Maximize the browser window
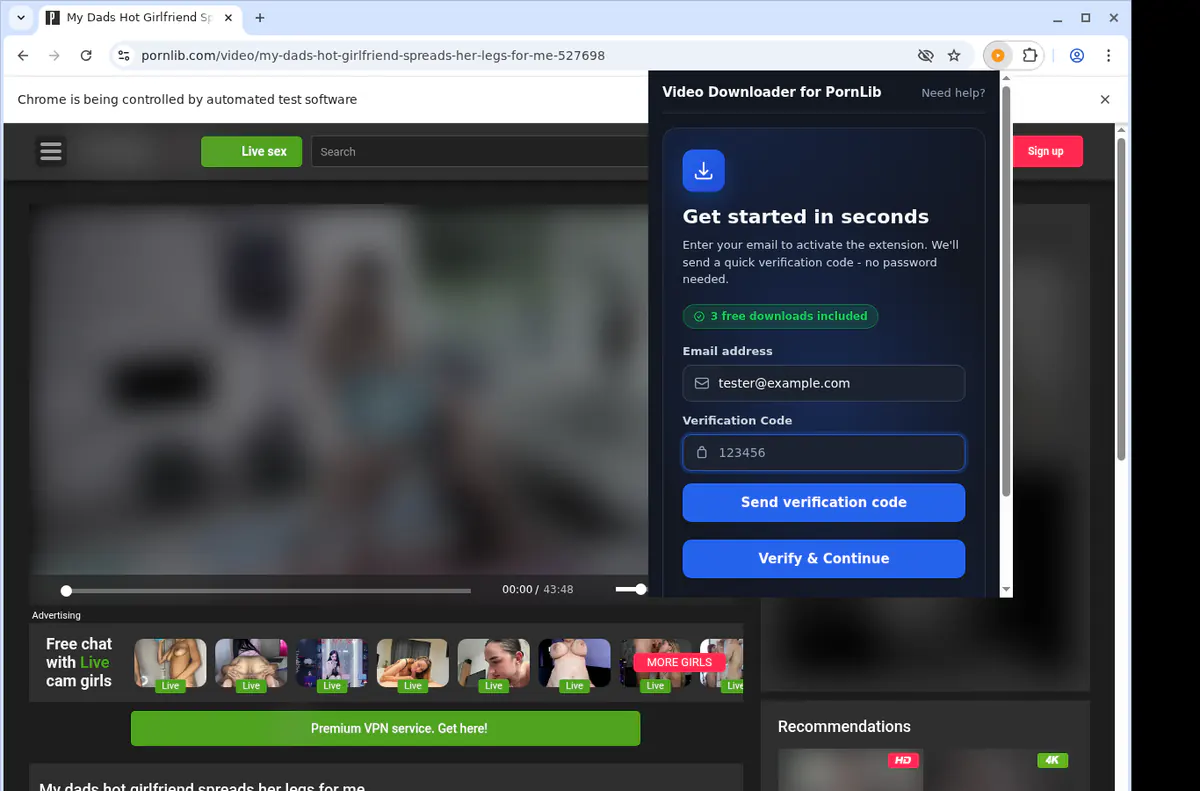 pyautogui.click(x=1086, y=18)
